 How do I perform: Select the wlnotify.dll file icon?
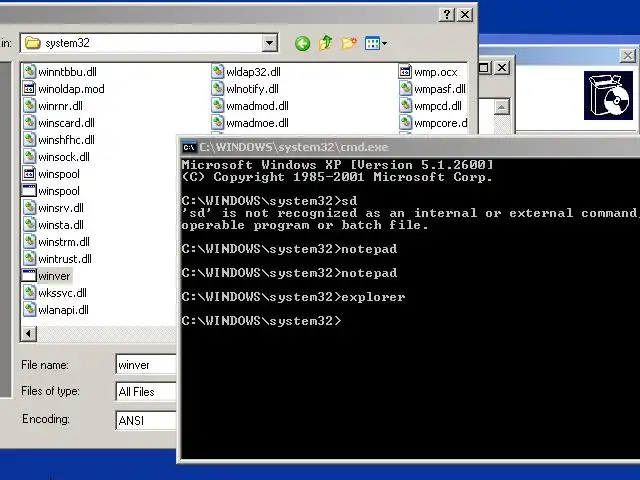[x=218, y=89]
